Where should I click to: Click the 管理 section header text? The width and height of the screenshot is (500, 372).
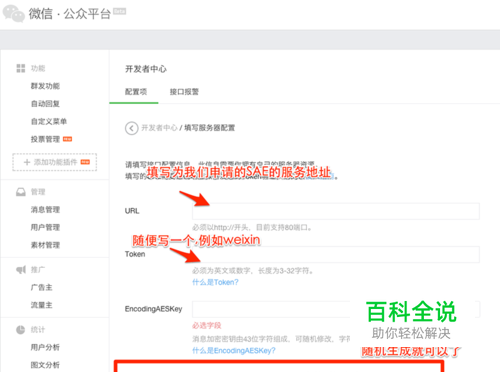coord(38,192)
